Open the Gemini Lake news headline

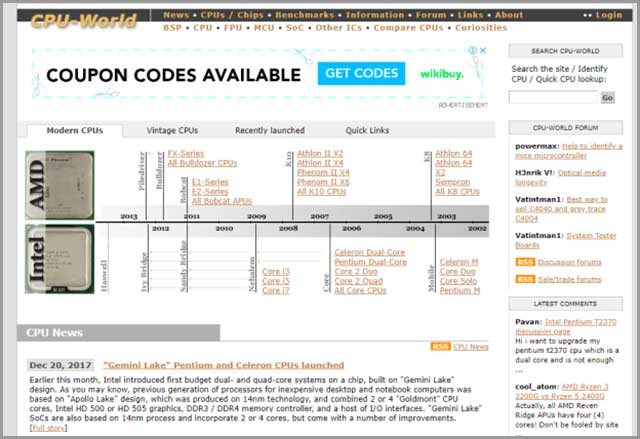point(224,365)
